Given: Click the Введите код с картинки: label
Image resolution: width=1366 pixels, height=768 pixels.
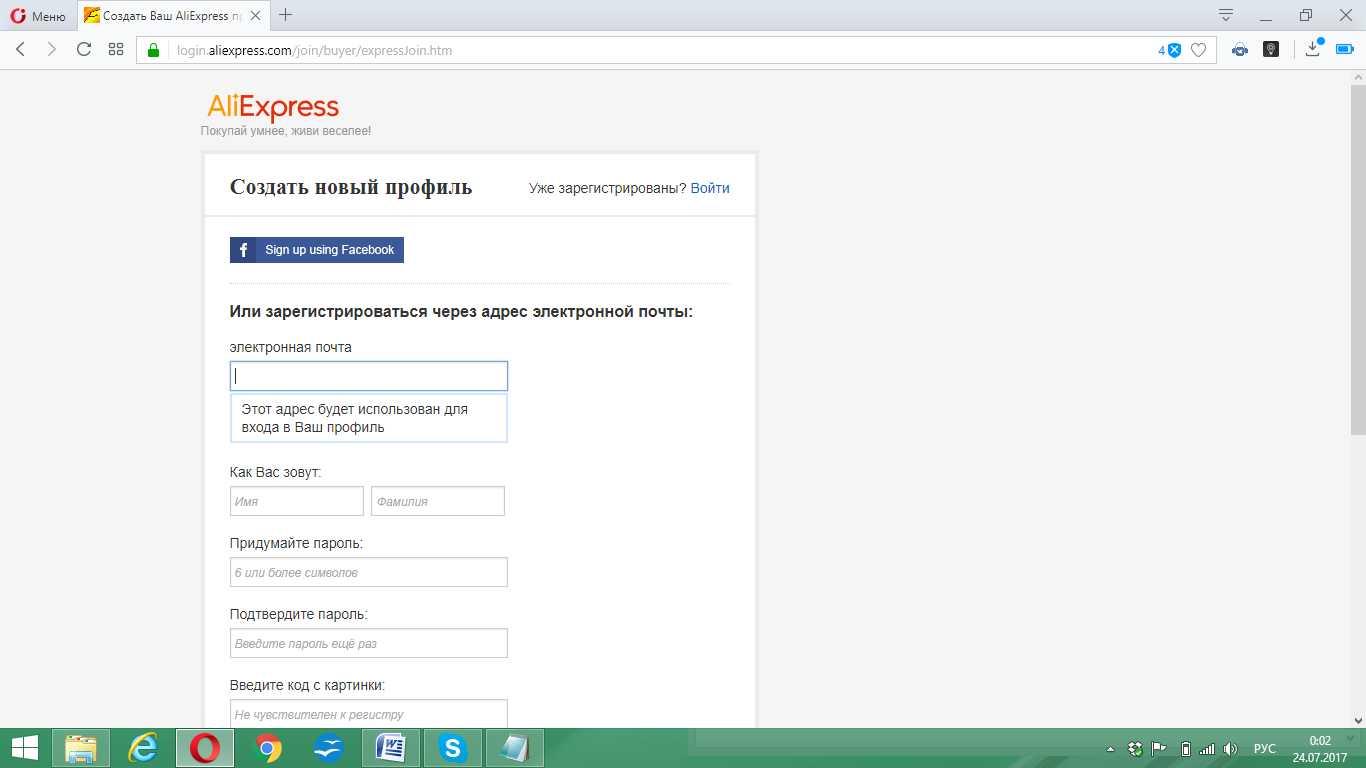Looking at the screenshot, I should [x=307, y=685].
